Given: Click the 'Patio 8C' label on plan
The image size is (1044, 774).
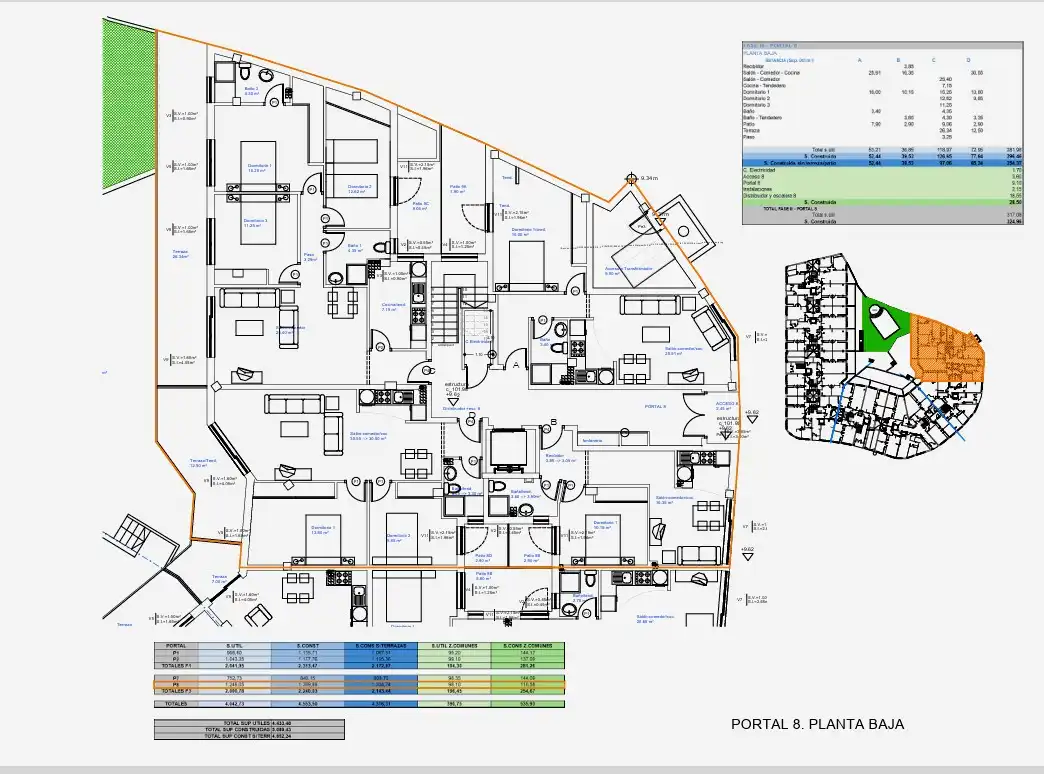Looking at the screenshot, I should (x=421, y=206).
